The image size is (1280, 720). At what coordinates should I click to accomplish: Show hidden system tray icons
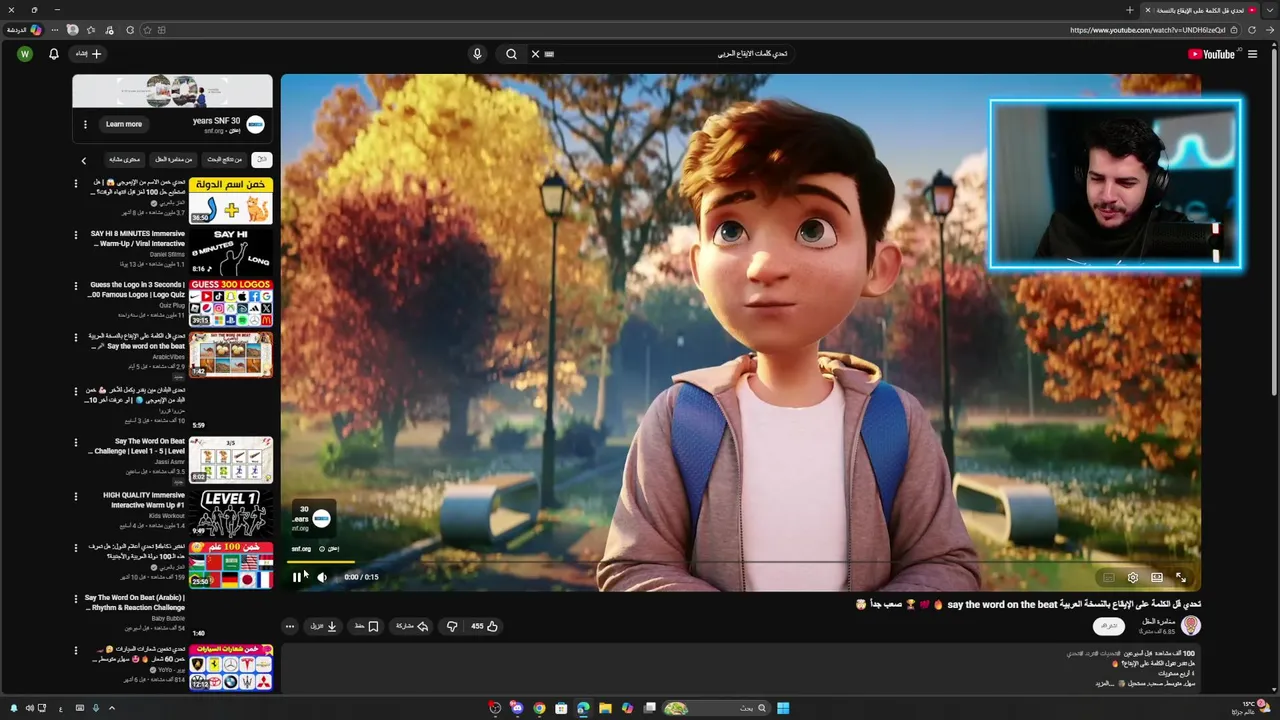pos(111,708)
